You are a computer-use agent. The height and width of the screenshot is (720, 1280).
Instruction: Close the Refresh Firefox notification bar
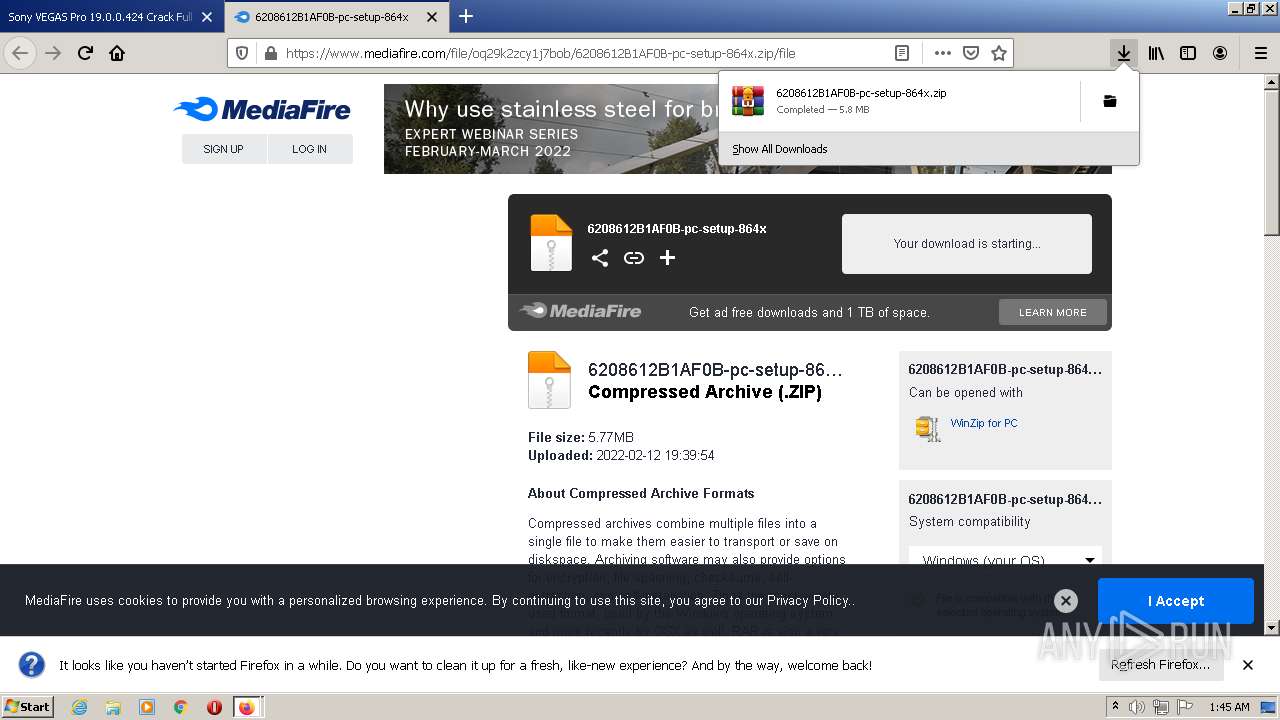pos(1247,664)
